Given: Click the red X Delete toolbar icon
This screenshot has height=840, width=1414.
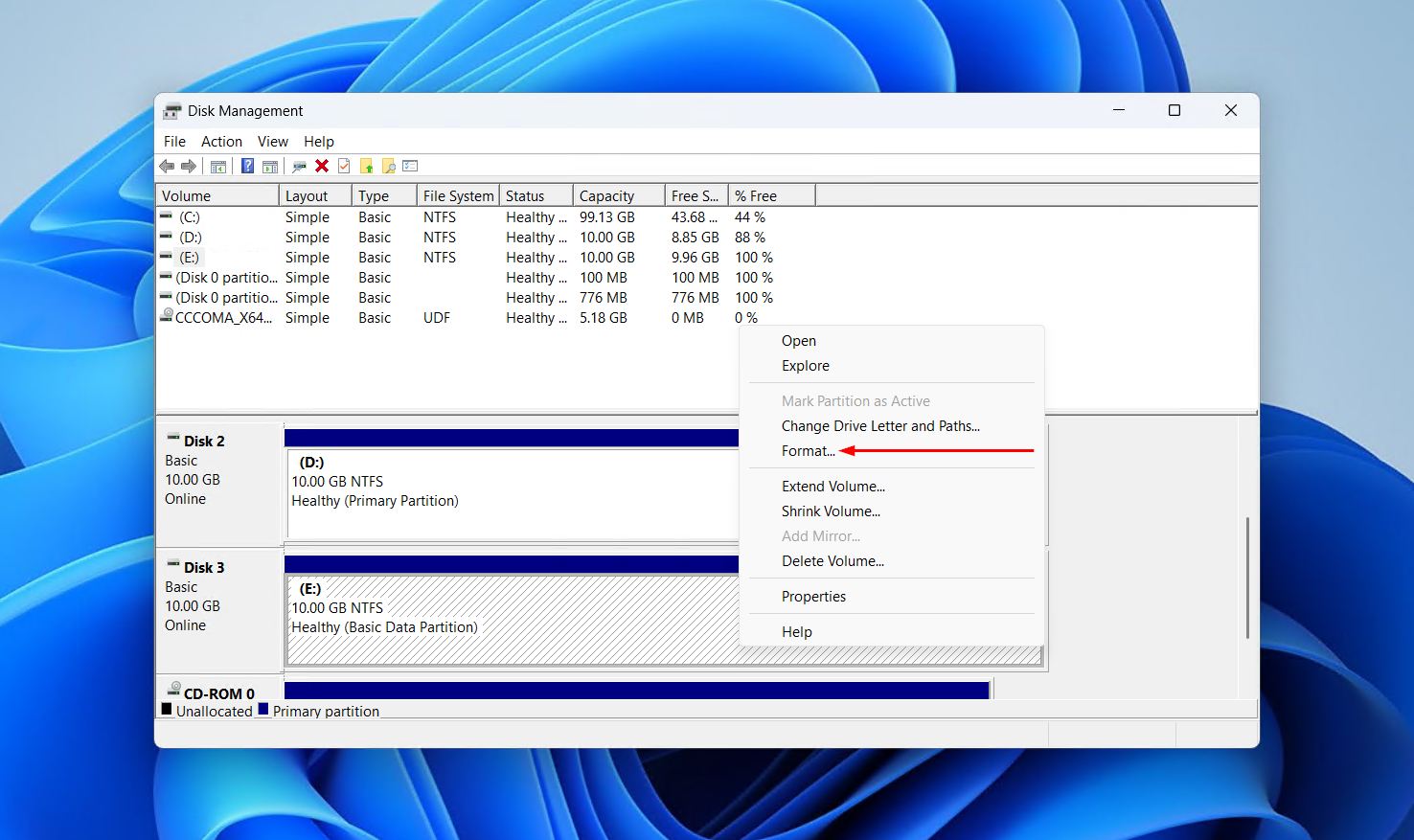Looking at the screenshot, I should coord(322,167).
